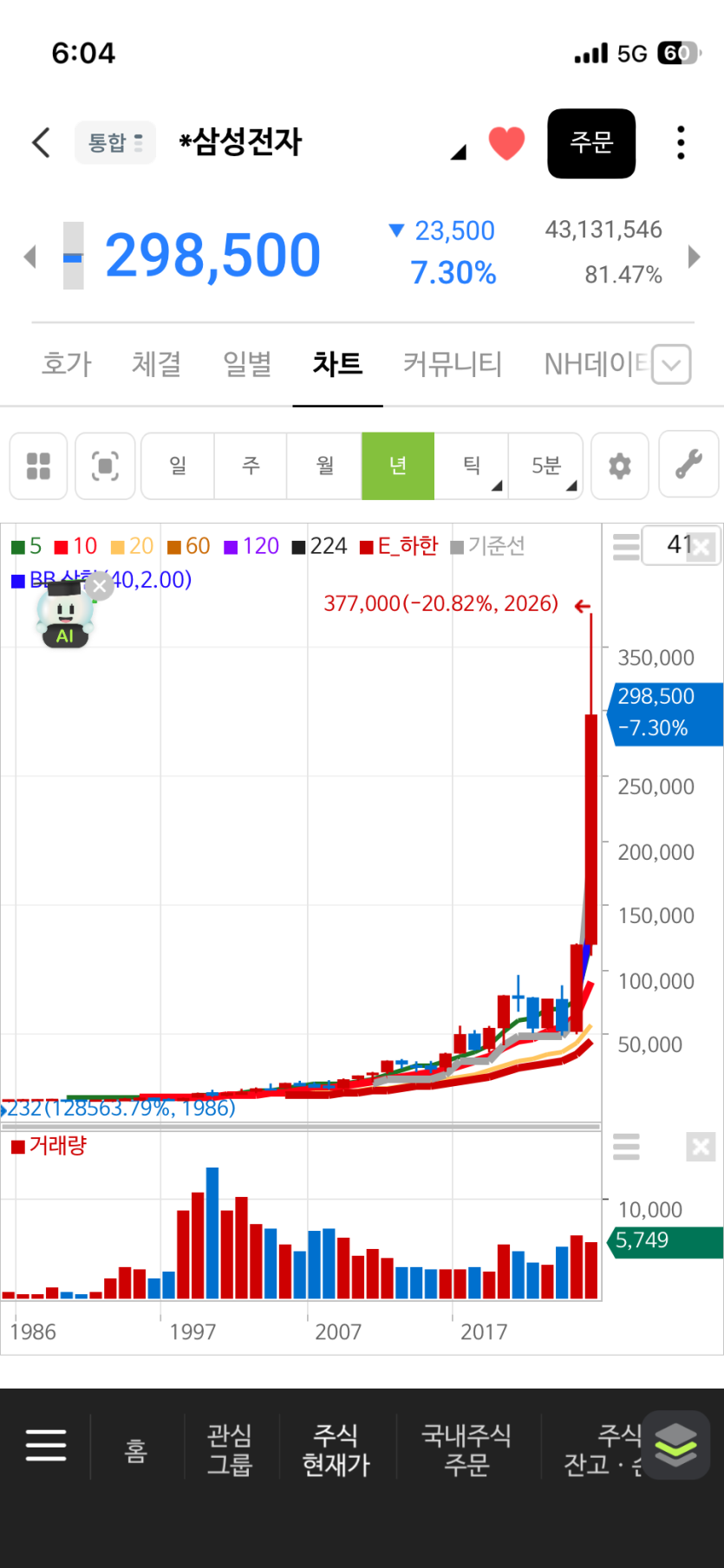The image size is (724, 1568).
Task: Select the 주 weekly period
Action: click(251, 465)
